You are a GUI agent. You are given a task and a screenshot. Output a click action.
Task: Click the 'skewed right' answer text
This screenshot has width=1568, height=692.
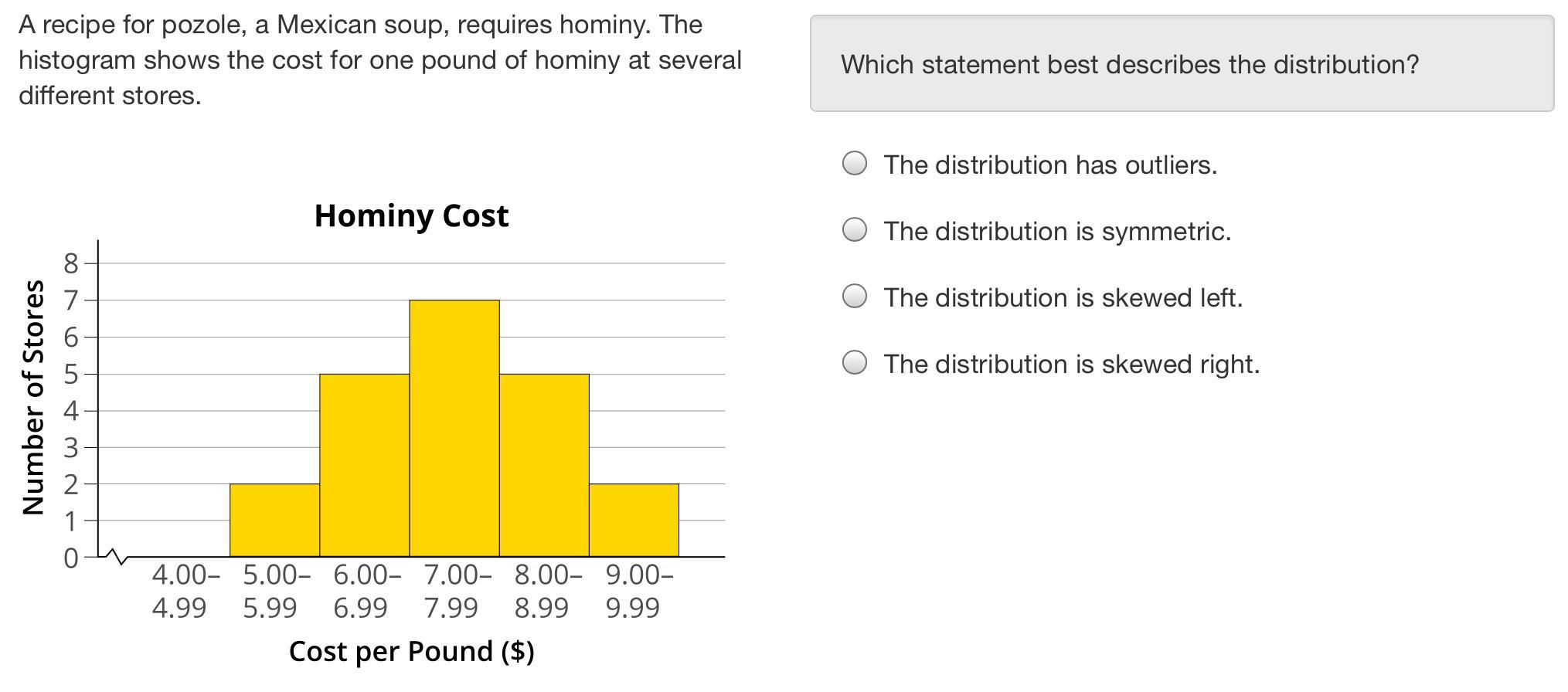click(x=1180, y=364)
